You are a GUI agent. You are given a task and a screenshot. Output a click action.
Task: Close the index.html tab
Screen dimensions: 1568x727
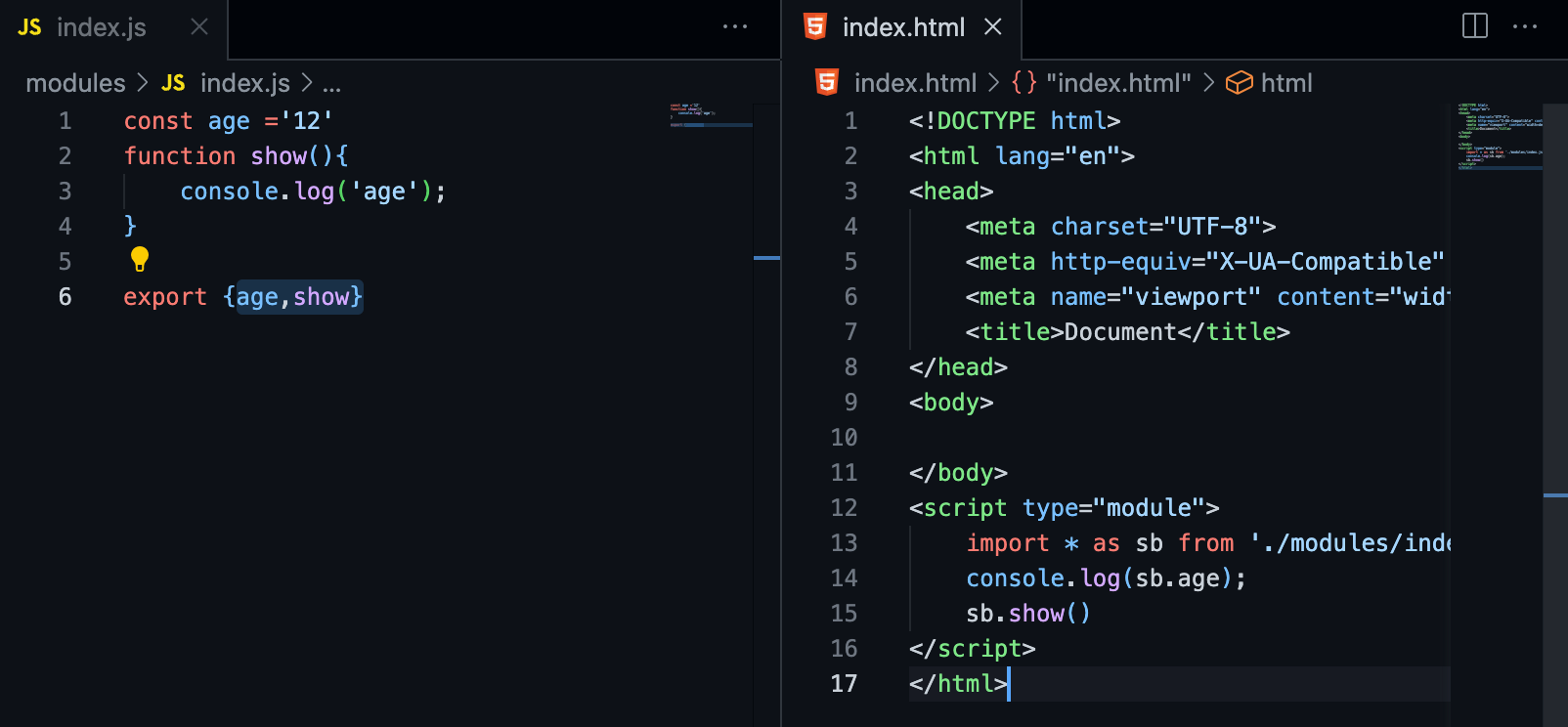point(993,27)
